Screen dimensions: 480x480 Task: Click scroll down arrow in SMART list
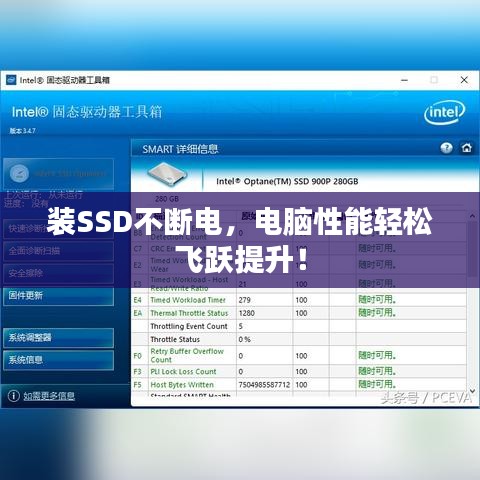click(x=472, y=391)
